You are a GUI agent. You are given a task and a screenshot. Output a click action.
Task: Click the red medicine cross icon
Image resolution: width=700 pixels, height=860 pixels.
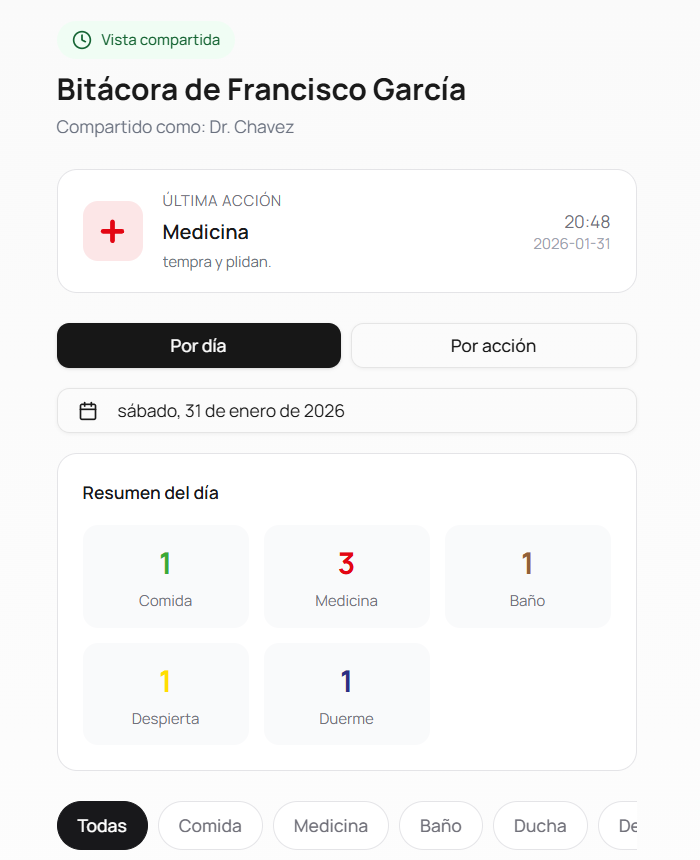coord(112,231)
